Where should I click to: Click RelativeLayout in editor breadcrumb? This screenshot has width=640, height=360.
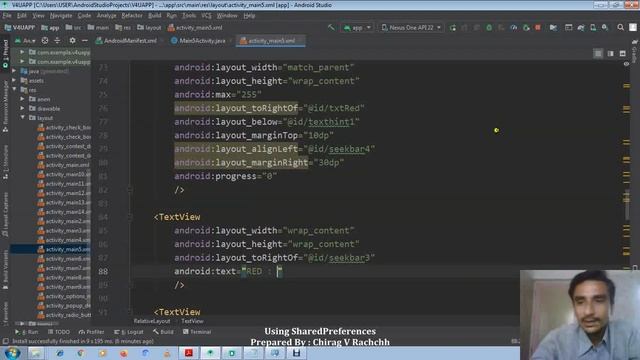click(x=151, y=321)
